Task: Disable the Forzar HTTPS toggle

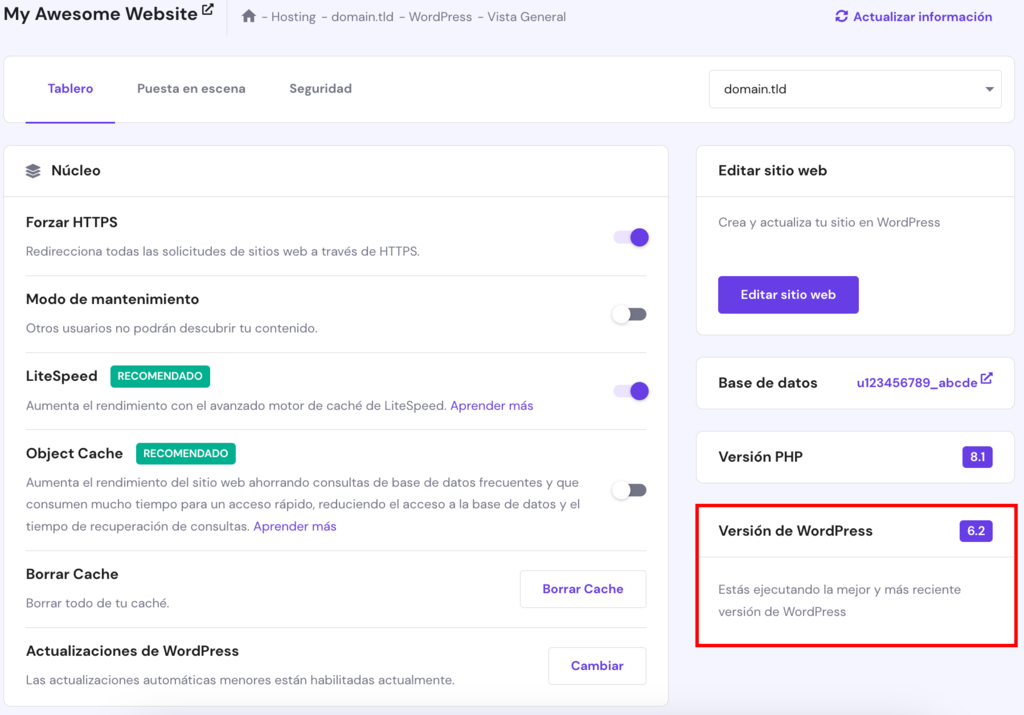Action: coord(629,237)
